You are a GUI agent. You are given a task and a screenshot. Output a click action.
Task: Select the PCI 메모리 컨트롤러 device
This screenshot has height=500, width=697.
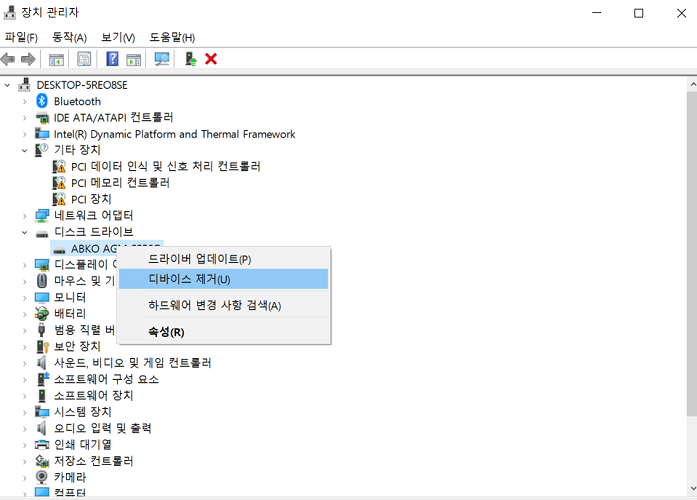point(120,183)
